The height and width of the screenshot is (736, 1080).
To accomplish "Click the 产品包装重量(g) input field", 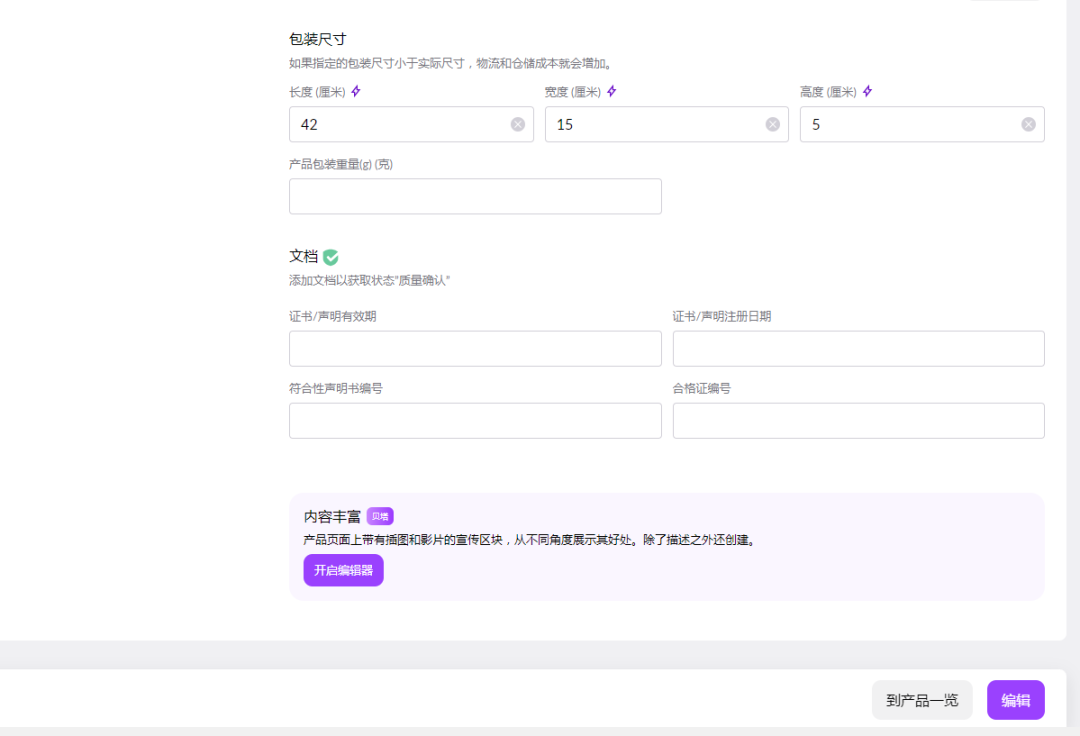I will coord(475,196).
